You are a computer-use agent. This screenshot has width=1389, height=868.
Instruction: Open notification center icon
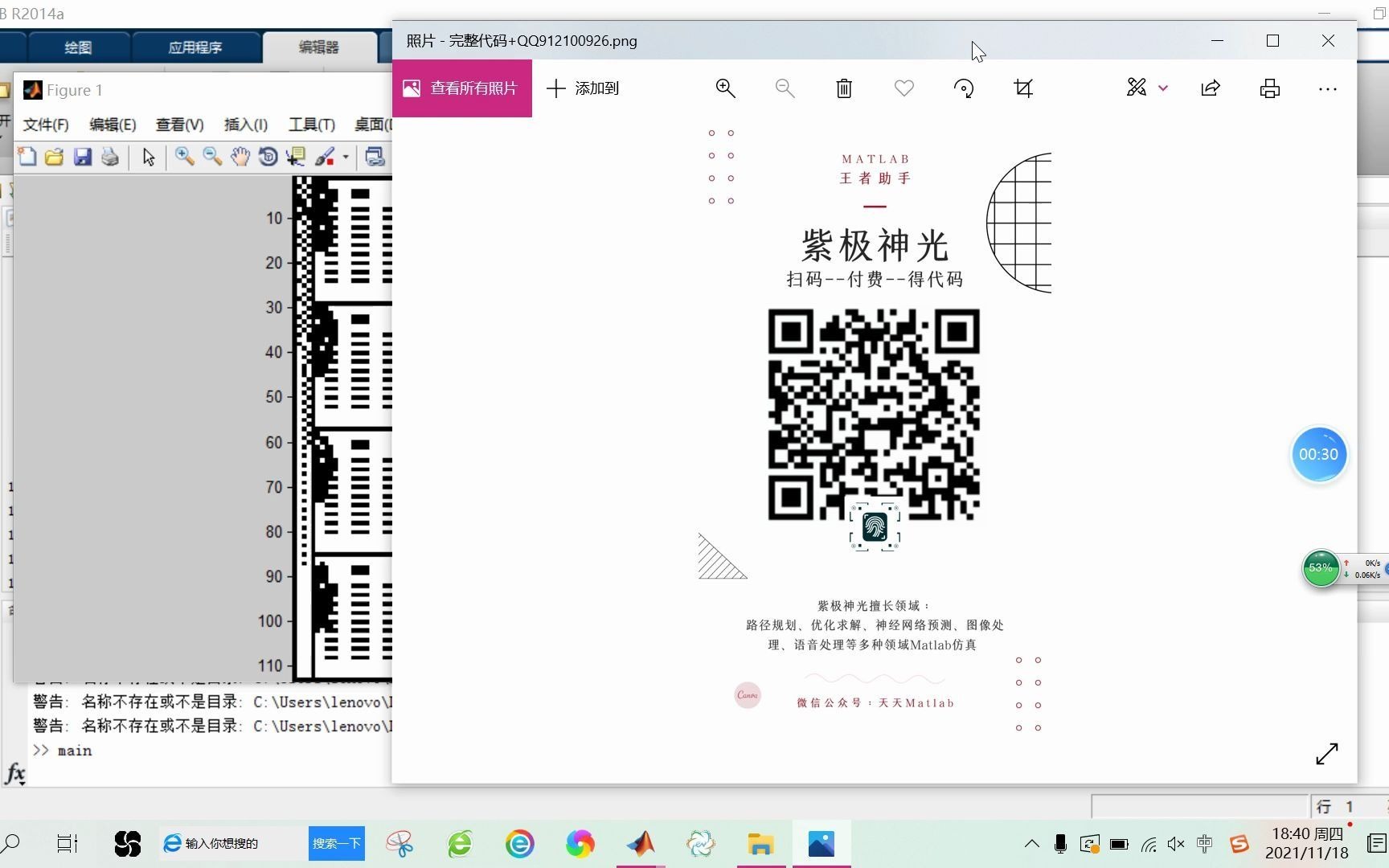click(1376, 843)
